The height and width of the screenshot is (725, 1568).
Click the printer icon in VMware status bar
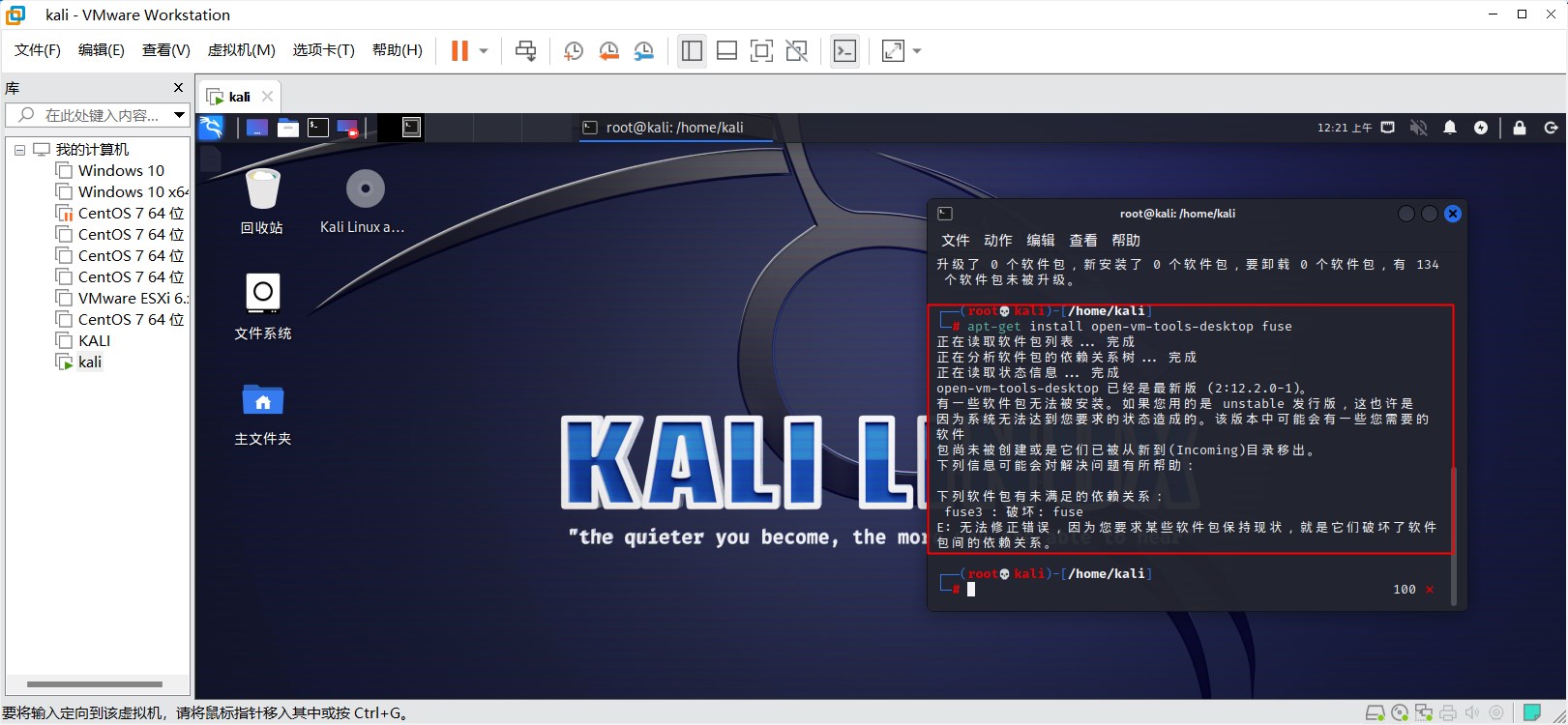click(1448, 713)
